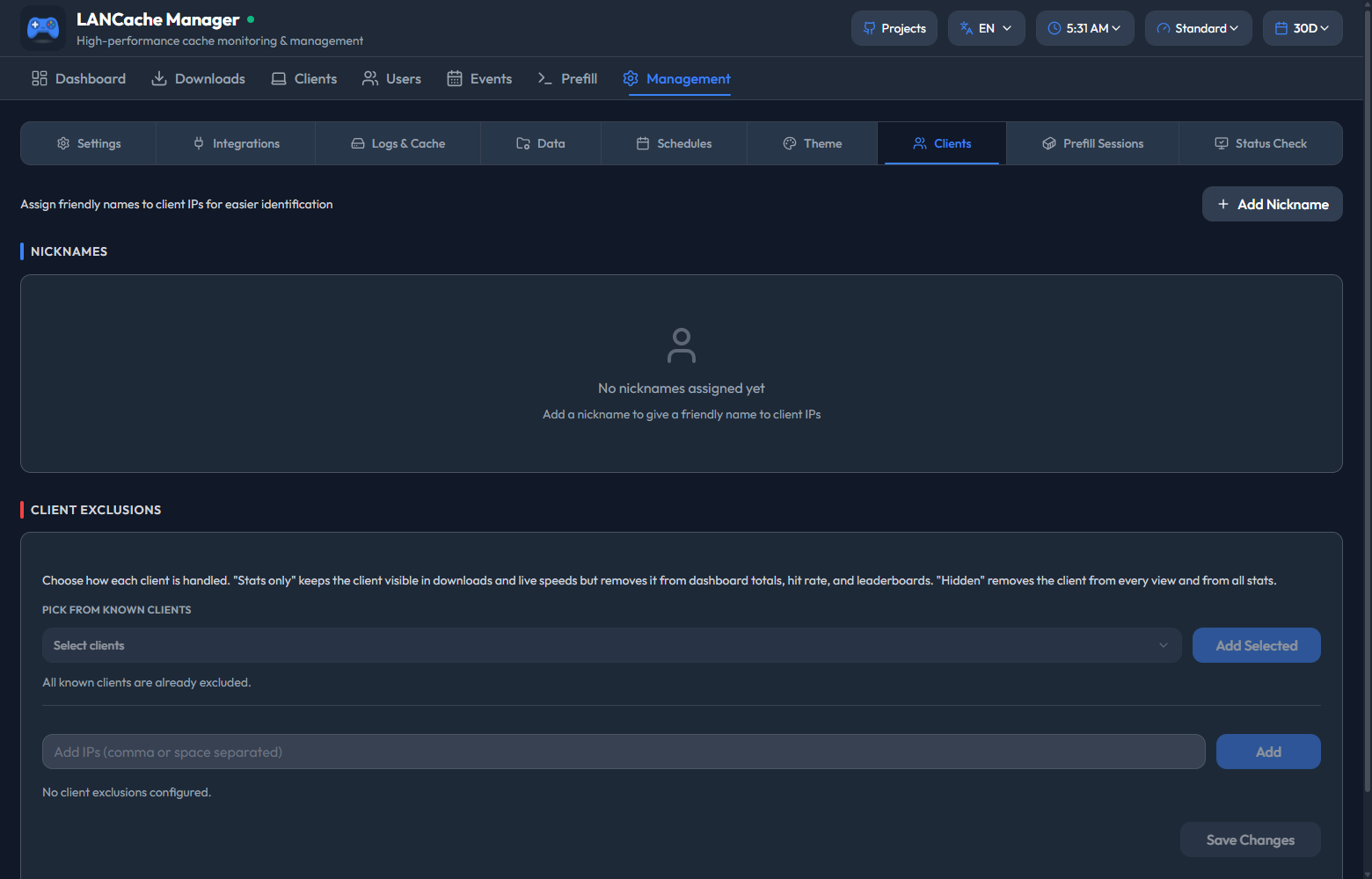The width and height of the screenshot is (1372, 879).
Task: Open the Schedules tab
Action: [x=675, y=143]
